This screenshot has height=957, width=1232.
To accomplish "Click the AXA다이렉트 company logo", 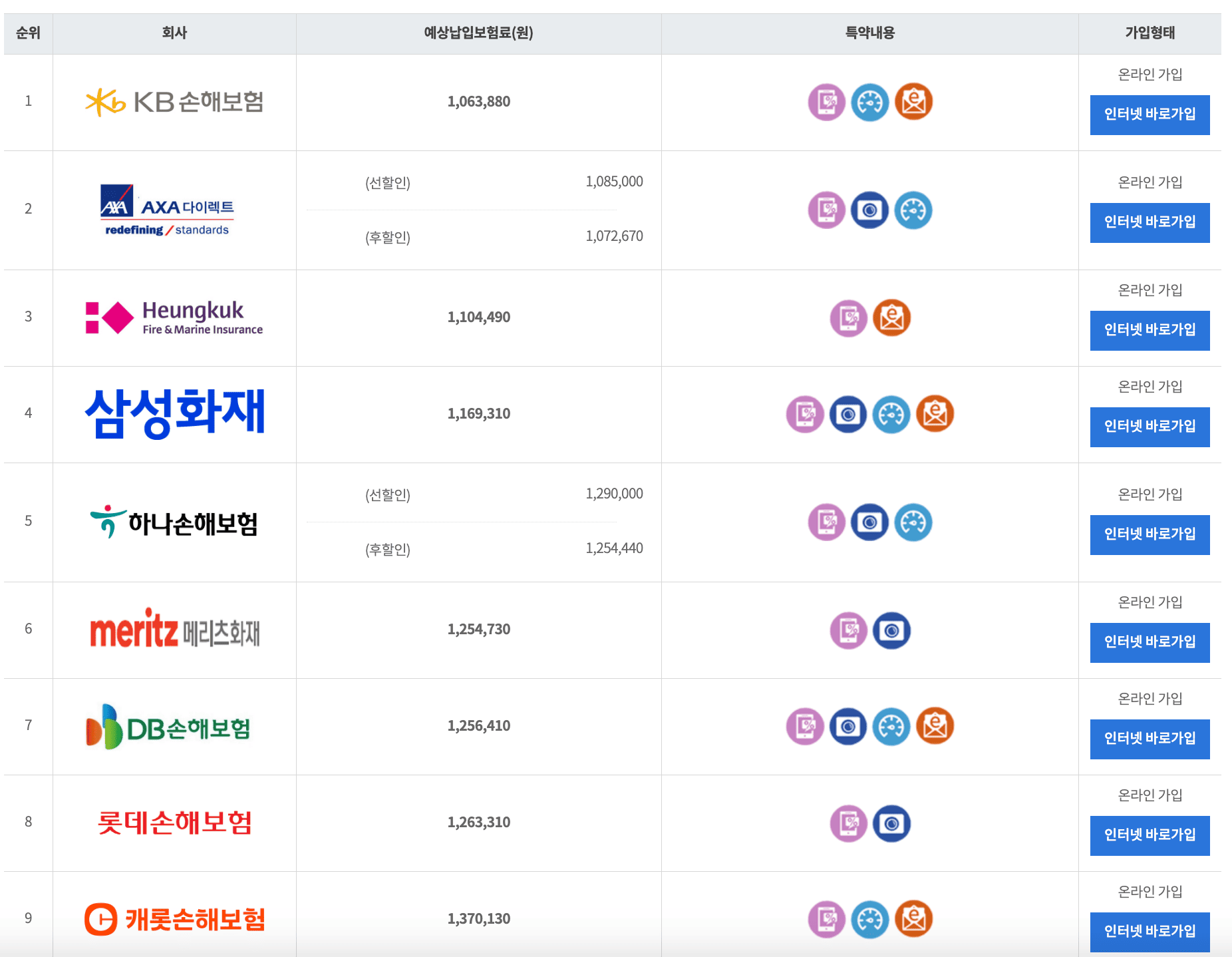I will pos(168,210).
